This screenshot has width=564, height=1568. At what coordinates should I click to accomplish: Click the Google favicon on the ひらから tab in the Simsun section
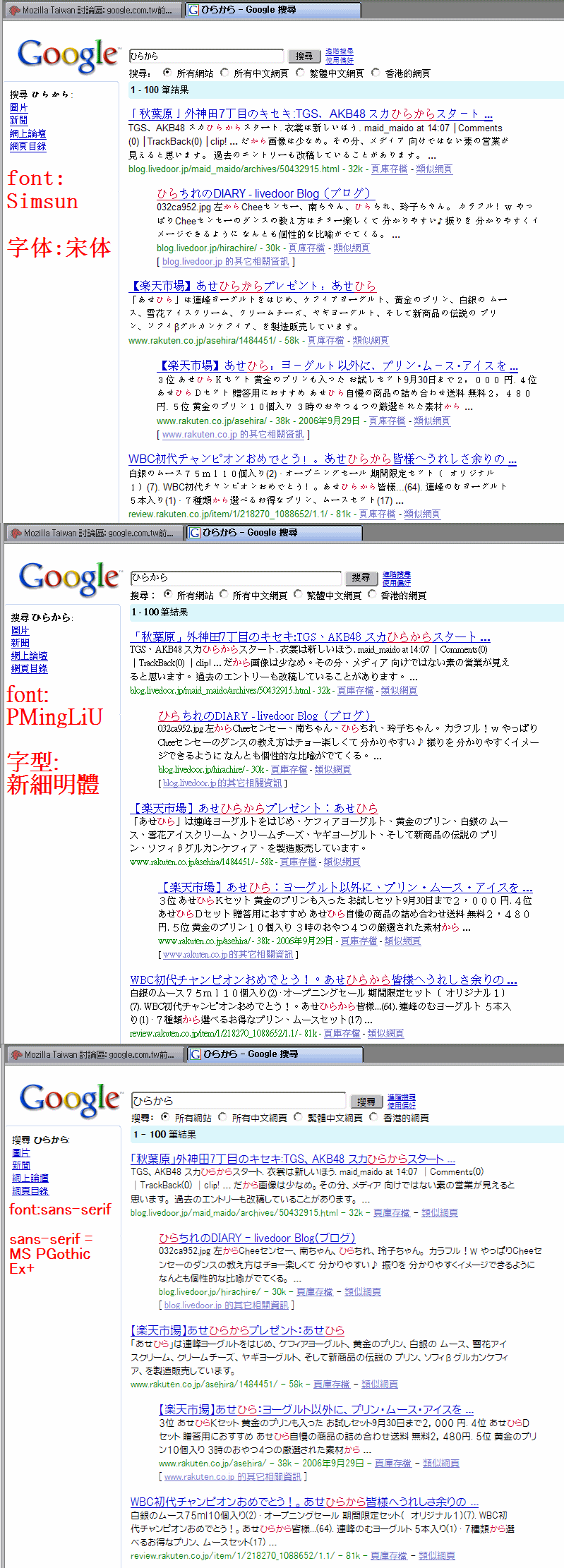coord(193,10)
